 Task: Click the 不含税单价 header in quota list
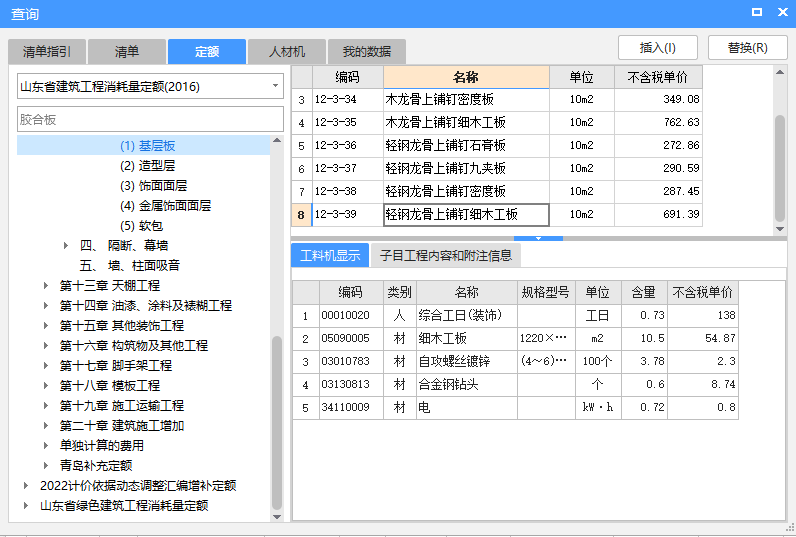tap(658, 77)
